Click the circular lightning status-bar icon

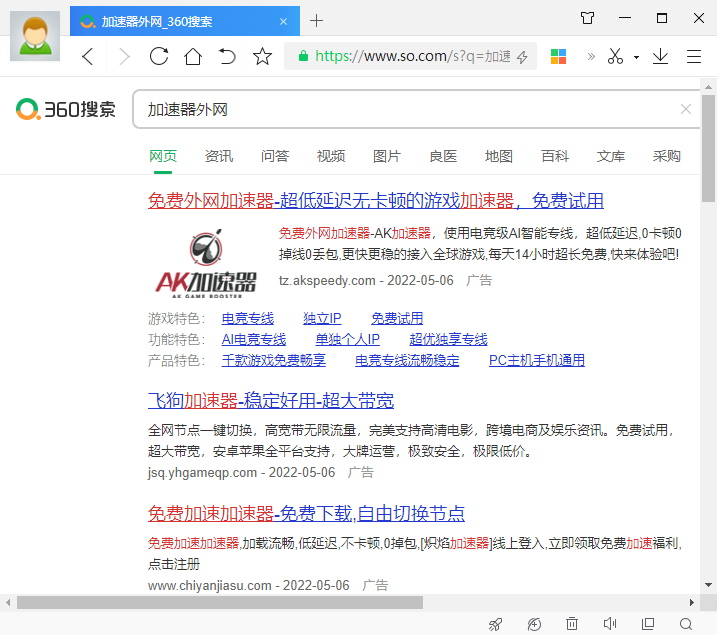click(x=534, y=624)
